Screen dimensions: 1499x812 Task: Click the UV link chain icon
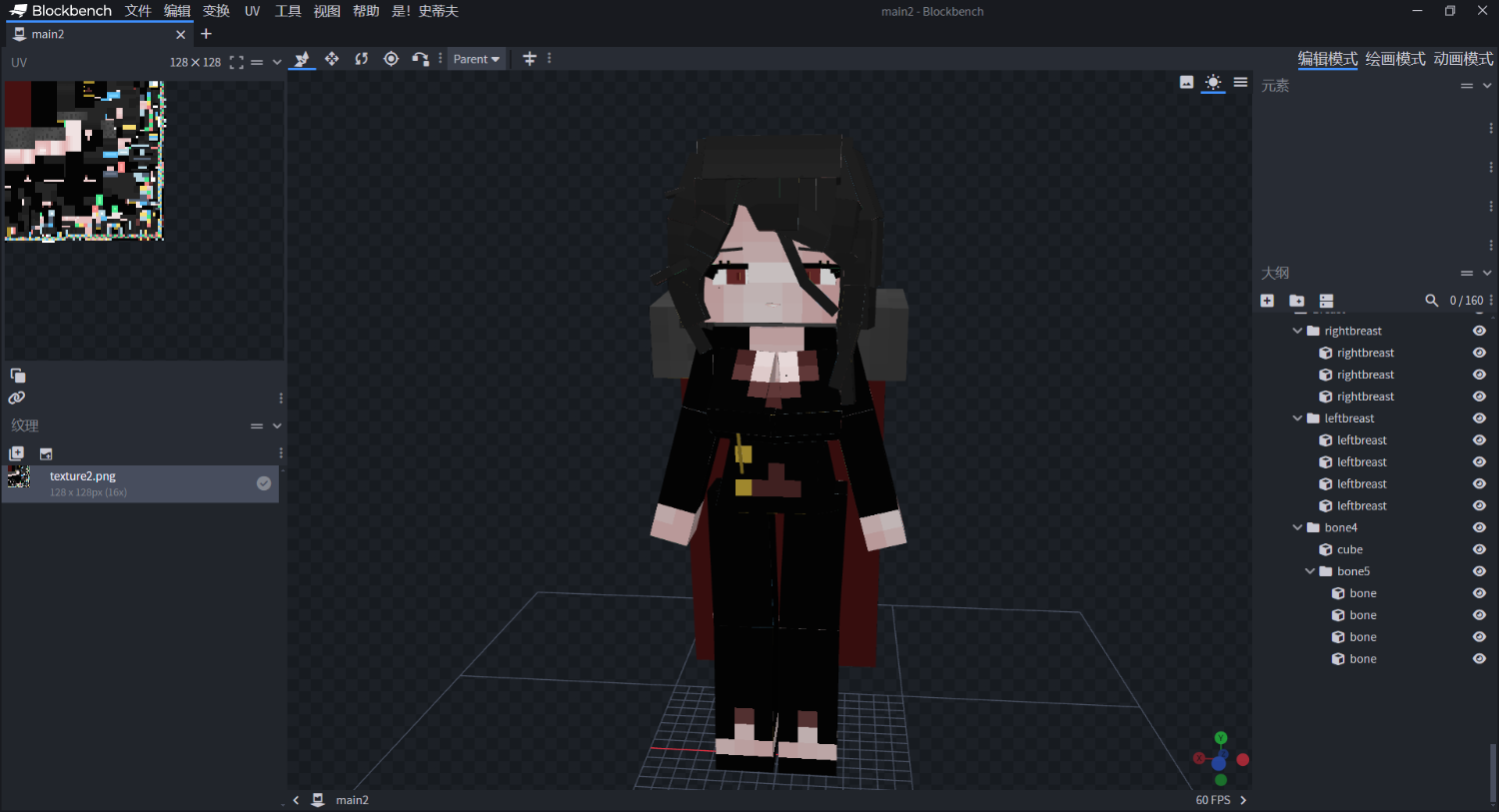click(x=17, y=398)
